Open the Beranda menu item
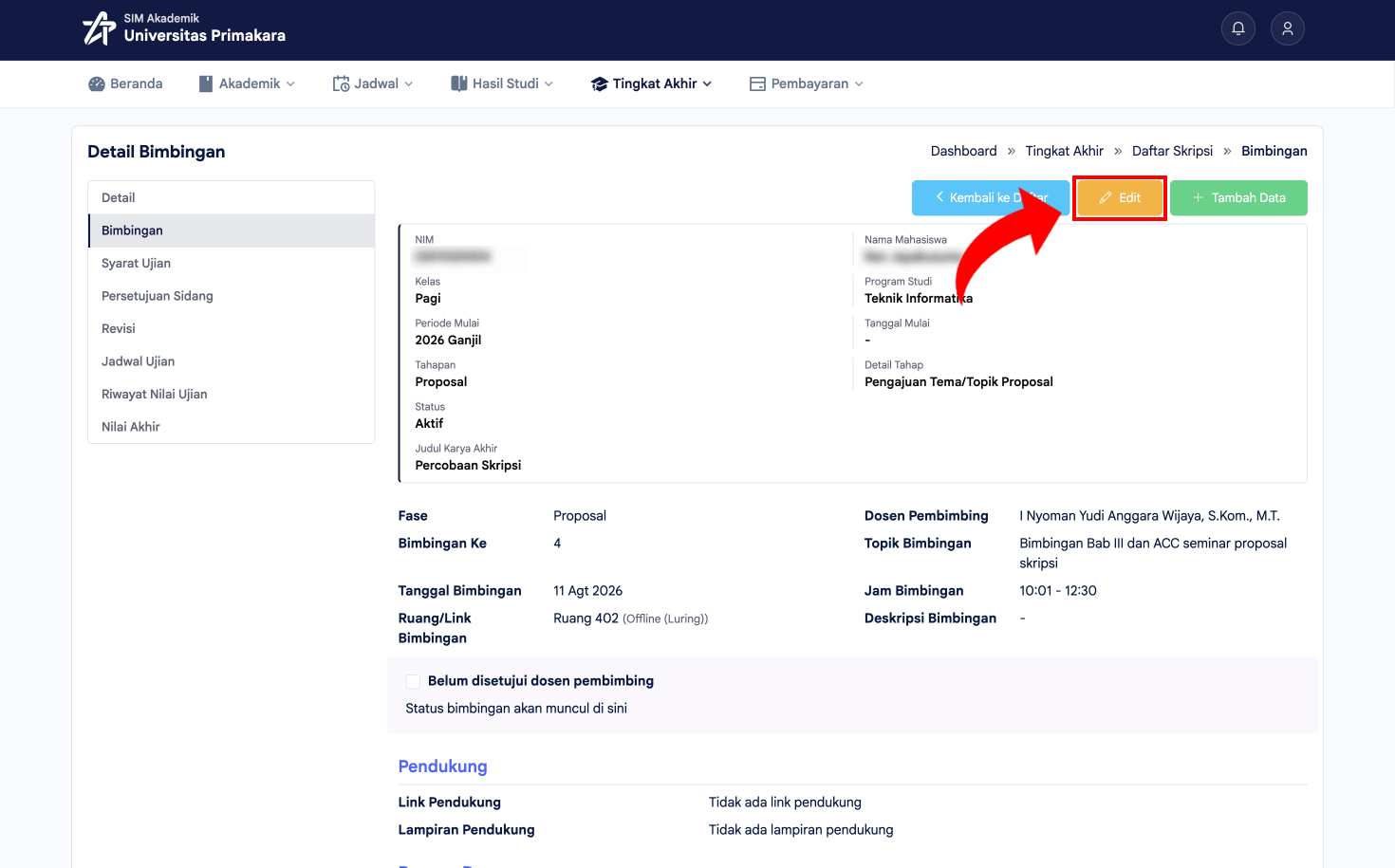This screenshot has width=1395, height=868. pos(125,83)
